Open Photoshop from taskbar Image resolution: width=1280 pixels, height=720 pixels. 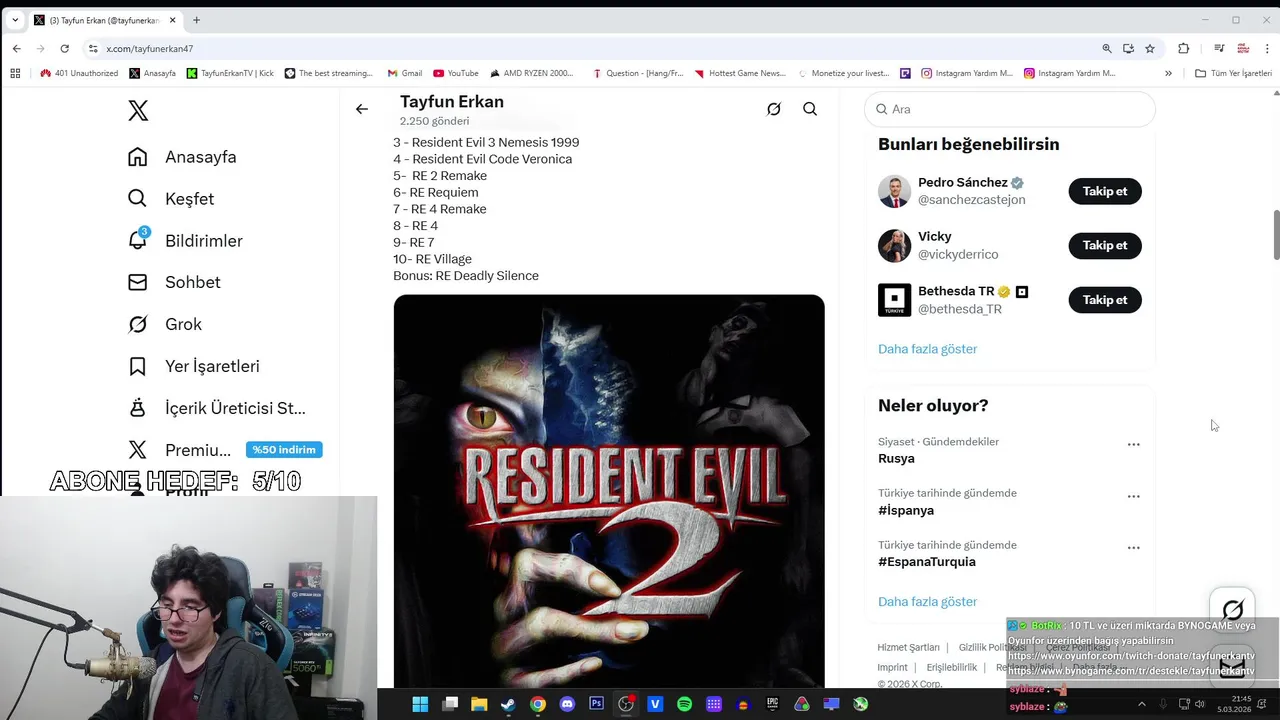pyautogui.click(x=596, y=704)
